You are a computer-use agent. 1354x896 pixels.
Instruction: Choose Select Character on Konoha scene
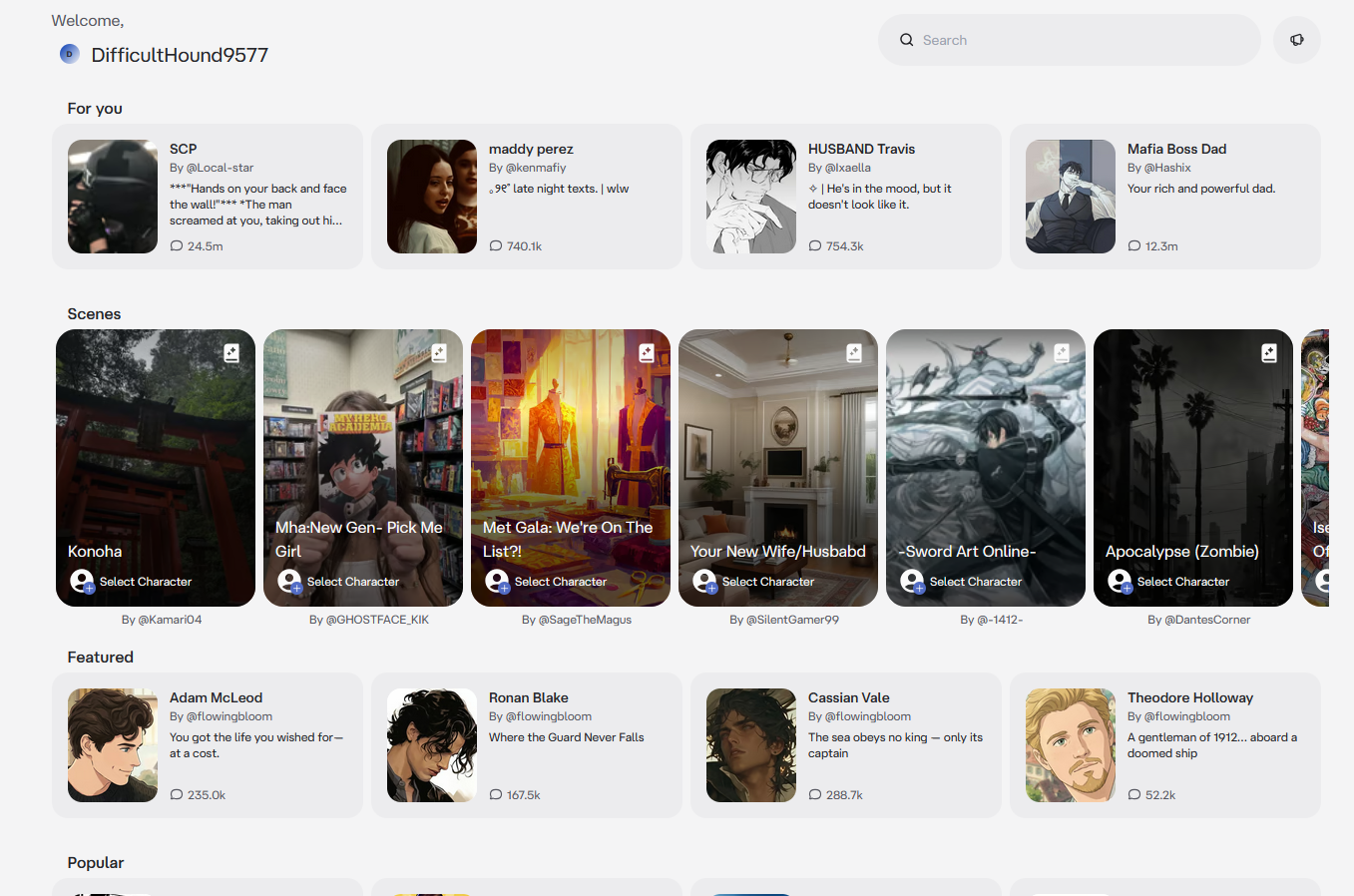point(146,582)
